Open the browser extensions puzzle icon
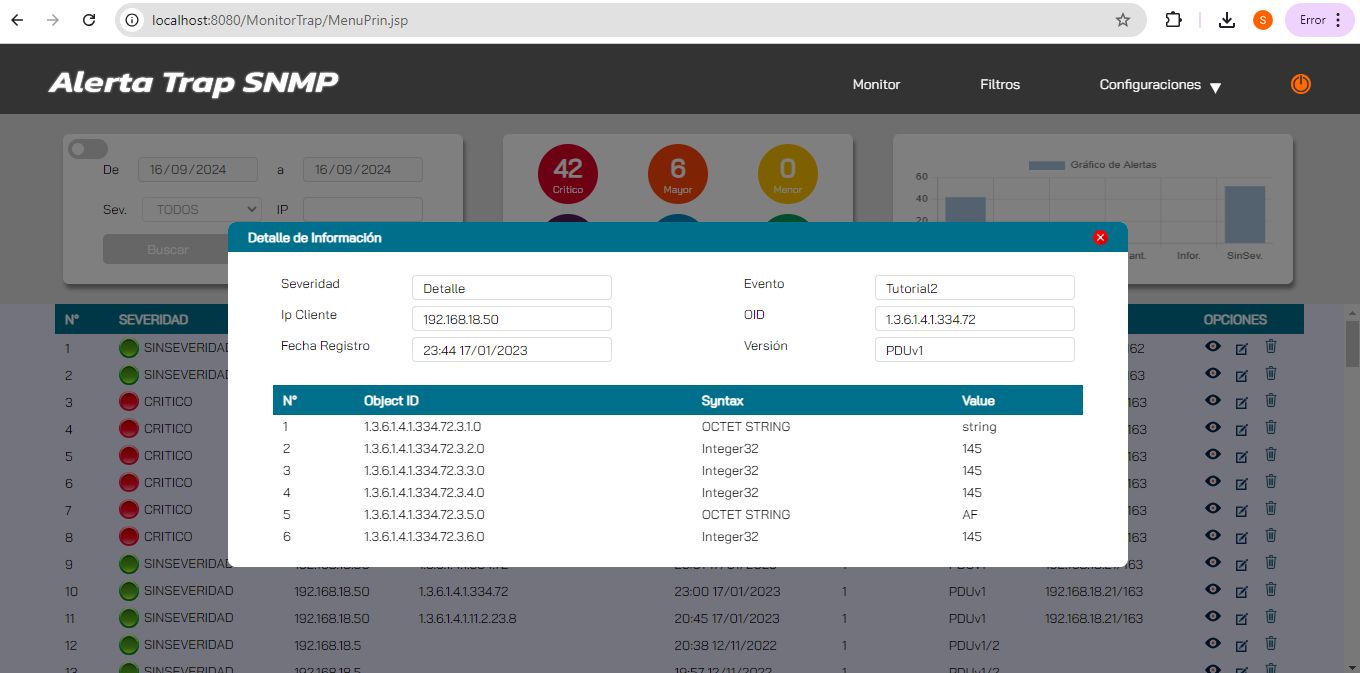Screen dimensions: 1360x673 pos(1174,20)
